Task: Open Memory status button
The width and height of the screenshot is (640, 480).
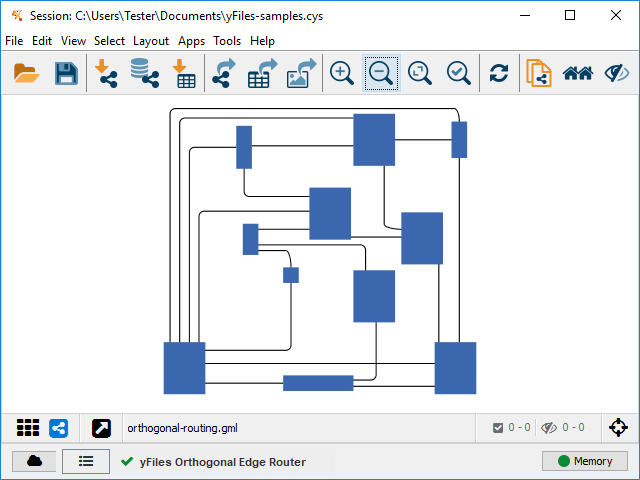Action: pos(584,461)
